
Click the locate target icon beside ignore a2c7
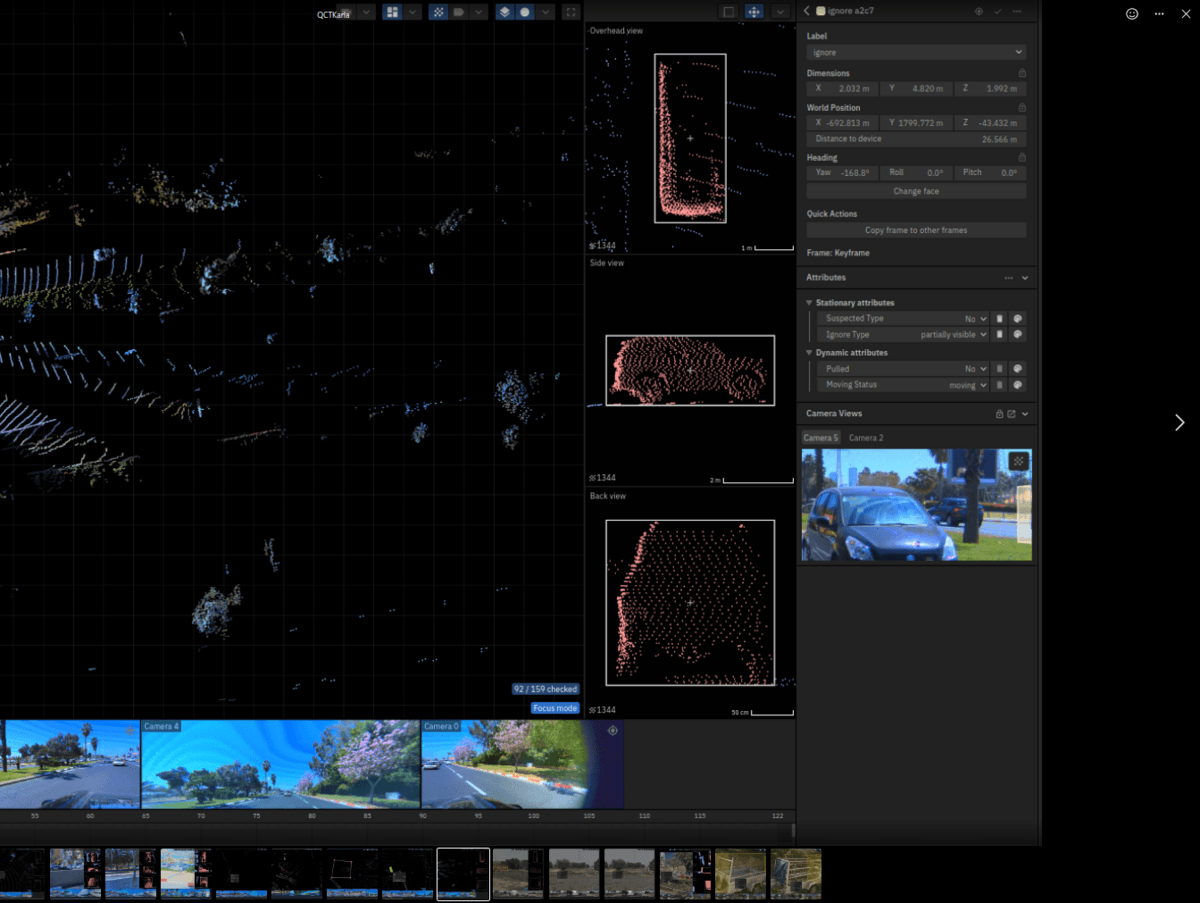pos(979,11)
